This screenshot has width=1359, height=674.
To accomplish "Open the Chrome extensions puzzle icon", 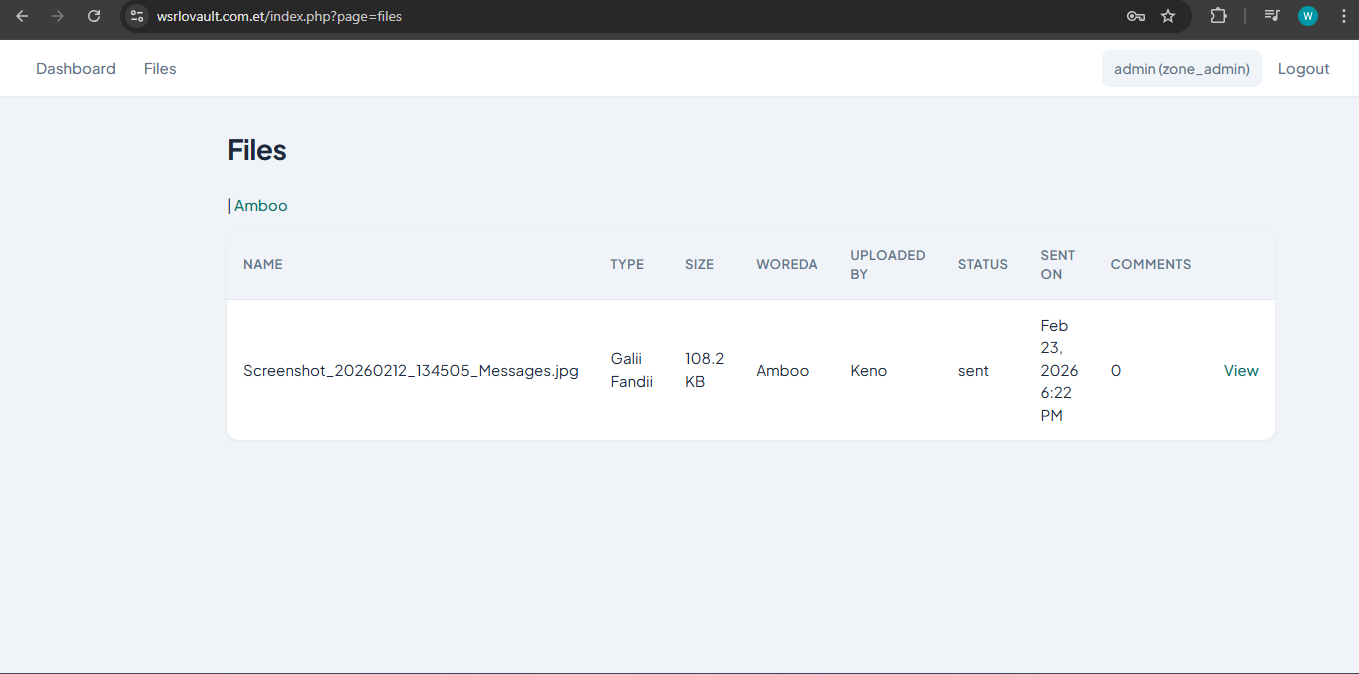I will point(1218,16).
